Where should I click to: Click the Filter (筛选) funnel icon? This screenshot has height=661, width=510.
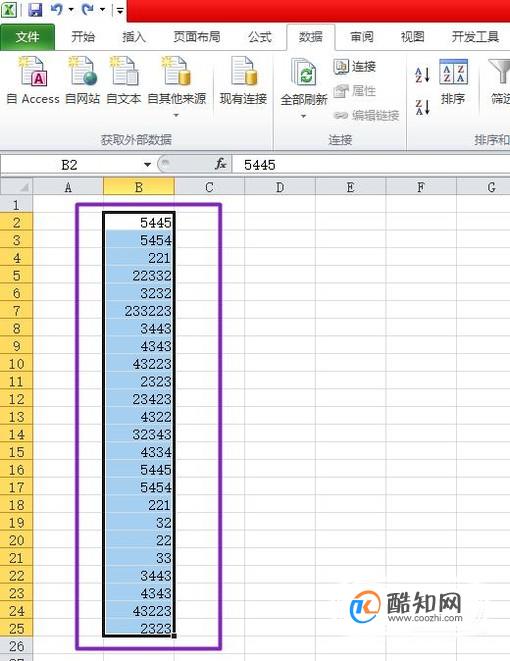click(500, 72)
